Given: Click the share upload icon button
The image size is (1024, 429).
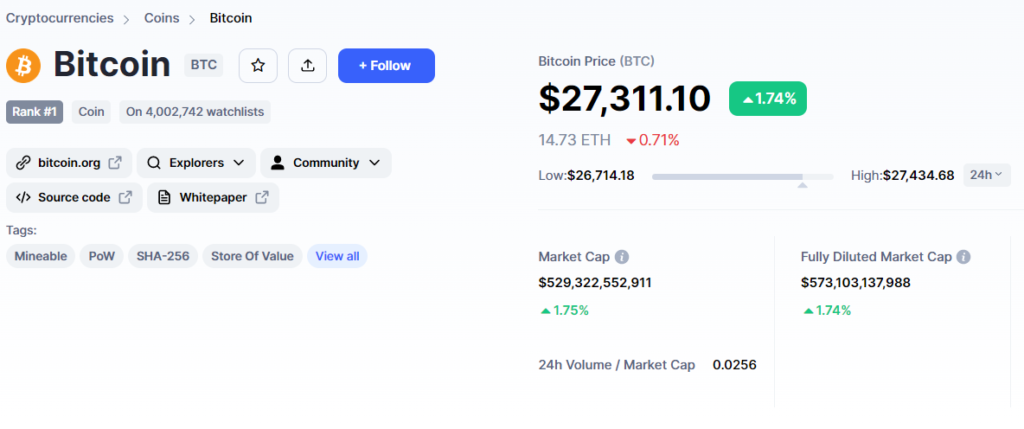Looking at the screenshot, I should pyautogui.click(x=308, y=65).
